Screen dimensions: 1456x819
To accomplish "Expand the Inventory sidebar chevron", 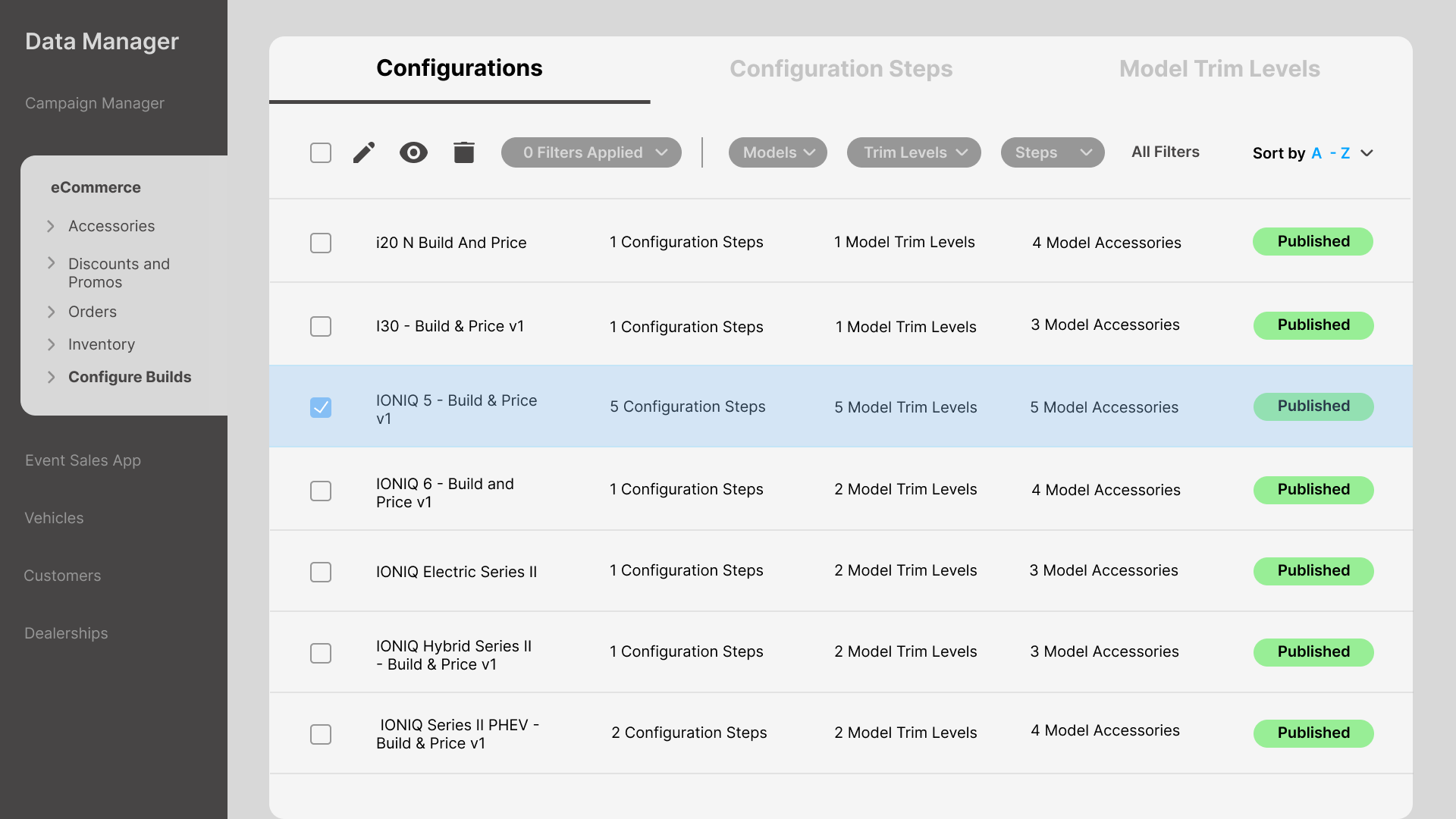I will (51, 344).
